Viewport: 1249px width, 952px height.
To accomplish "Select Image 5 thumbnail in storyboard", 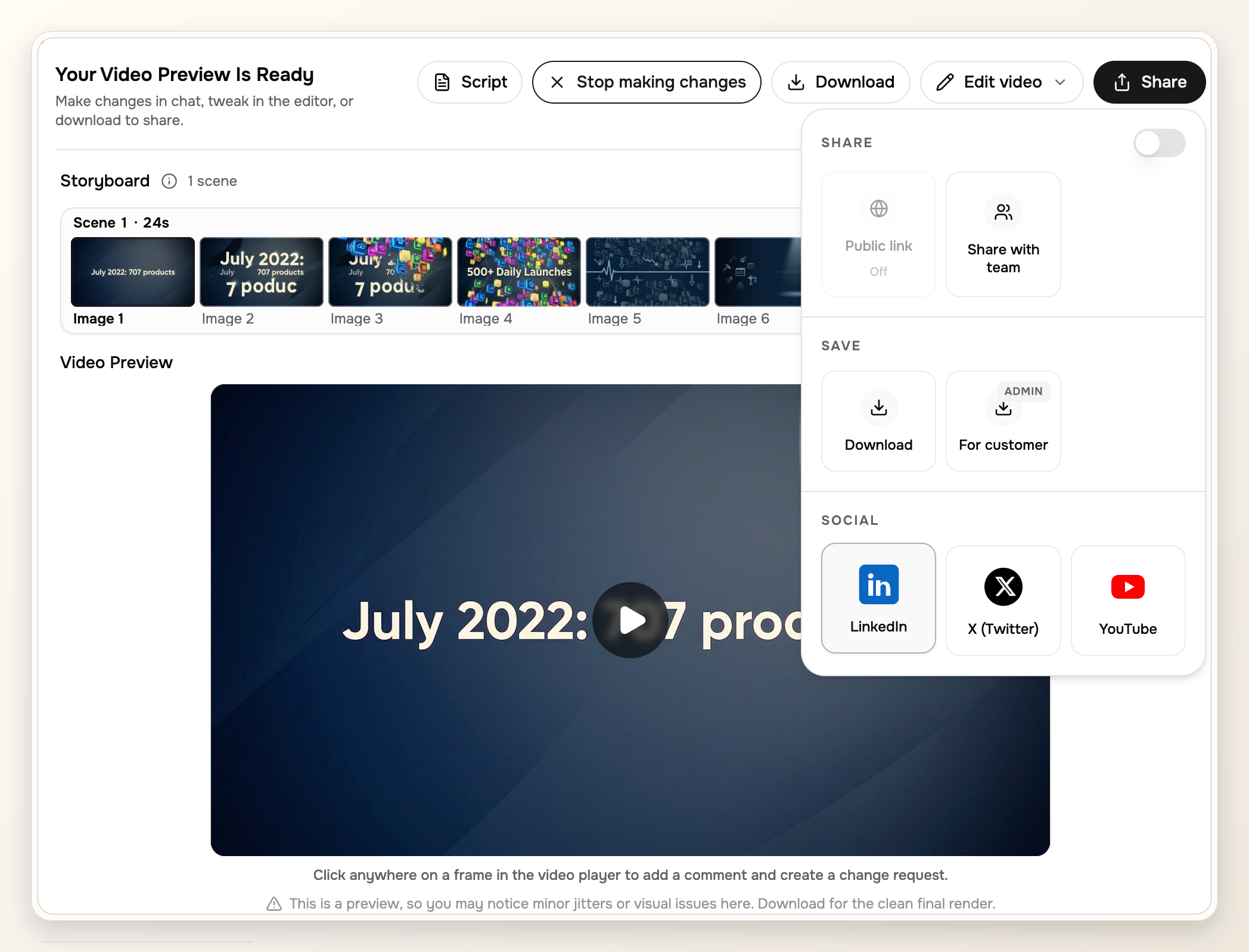I will 648,272.
